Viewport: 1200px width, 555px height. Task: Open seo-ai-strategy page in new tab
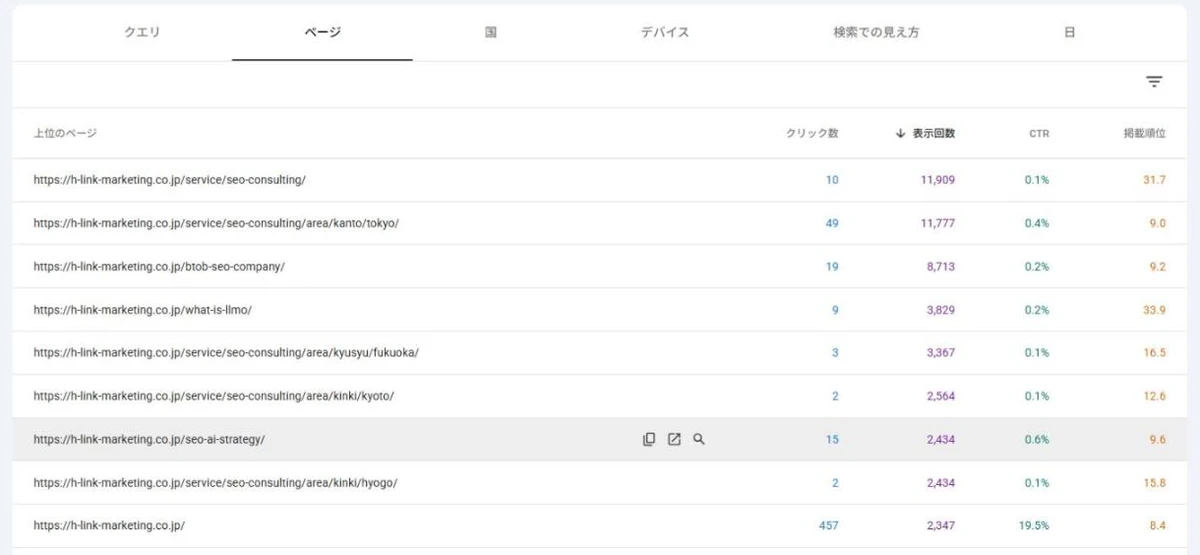click(x=674, y=439)
